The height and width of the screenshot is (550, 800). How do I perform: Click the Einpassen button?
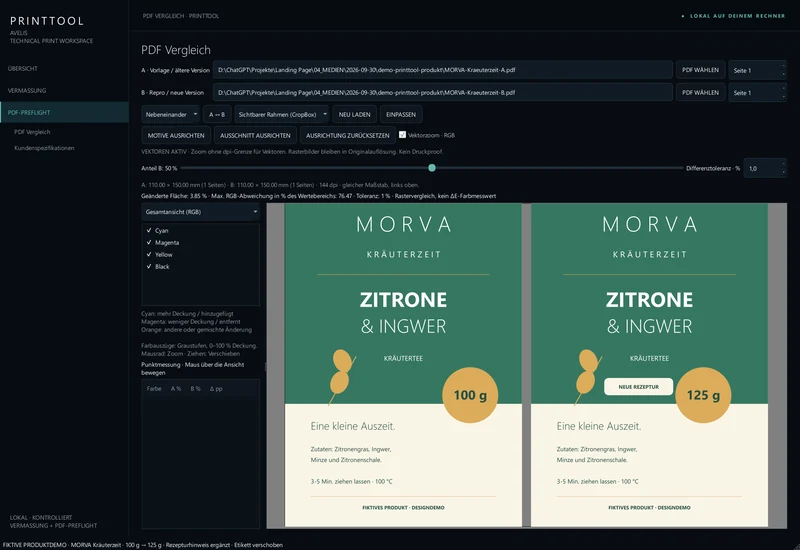point(401,114)
